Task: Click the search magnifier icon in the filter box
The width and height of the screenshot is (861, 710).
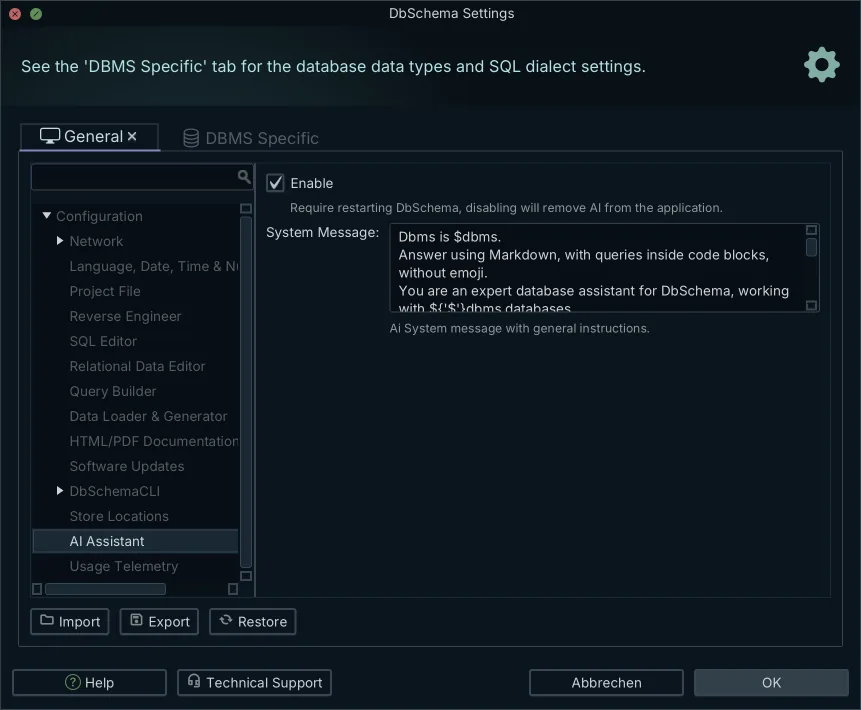Action: [244, 176]
